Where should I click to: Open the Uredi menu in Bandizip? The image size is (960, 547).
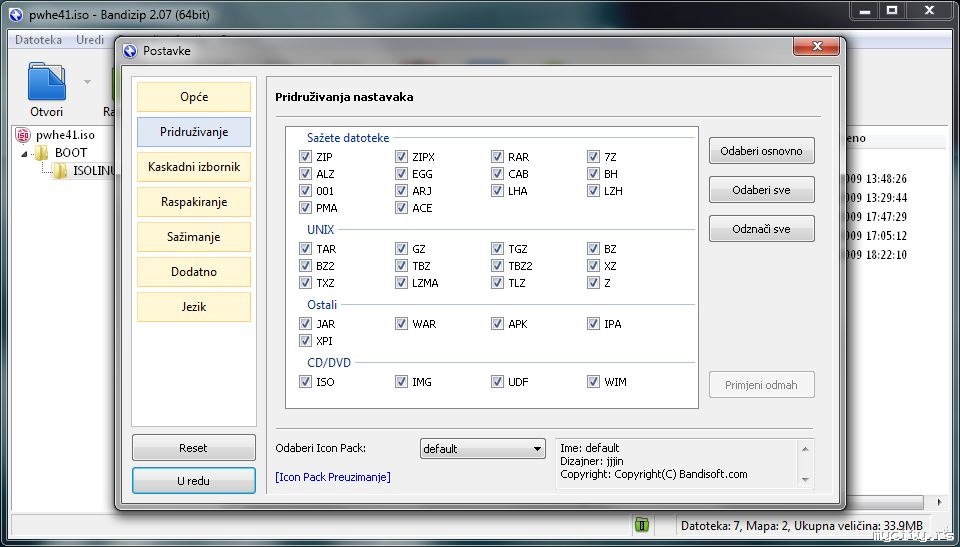tap(90, 40)
